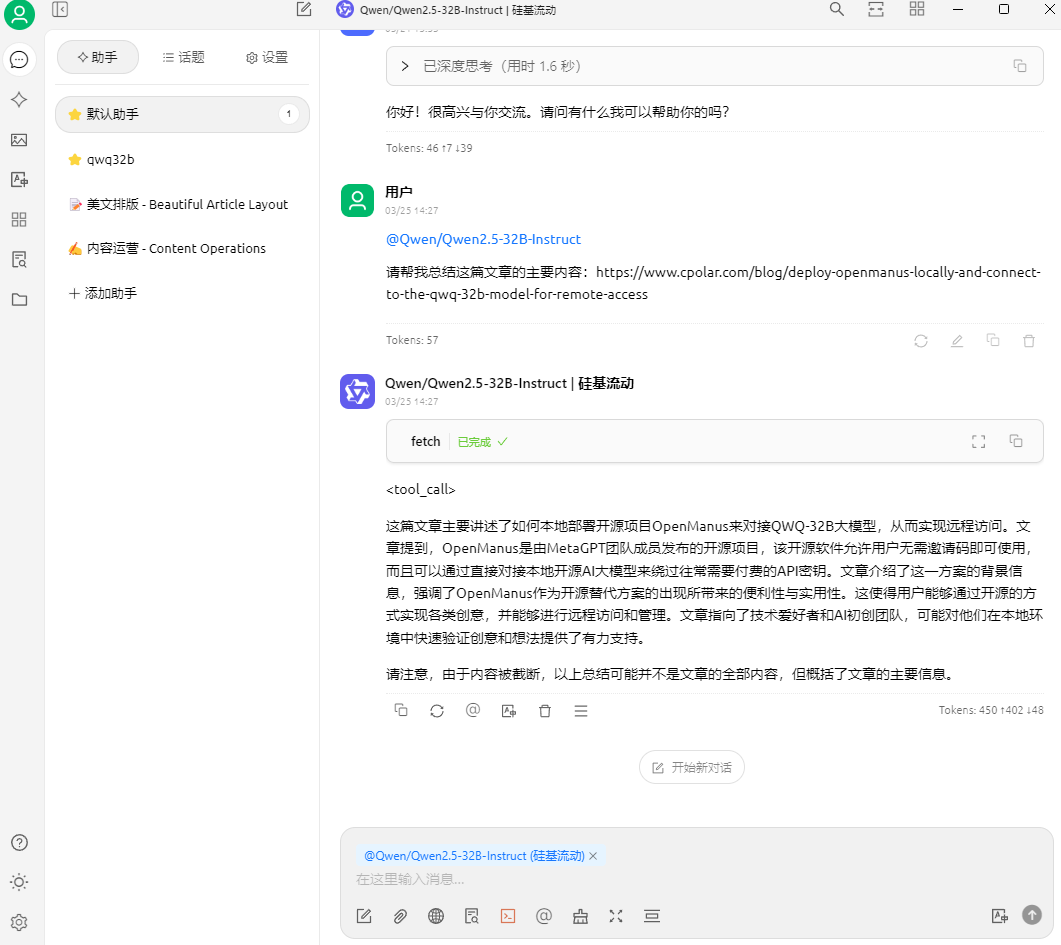The width and height of the screenshot is (1061, 945).
Task: Attach a file with paperclip icon
Action: coord(400,916)
